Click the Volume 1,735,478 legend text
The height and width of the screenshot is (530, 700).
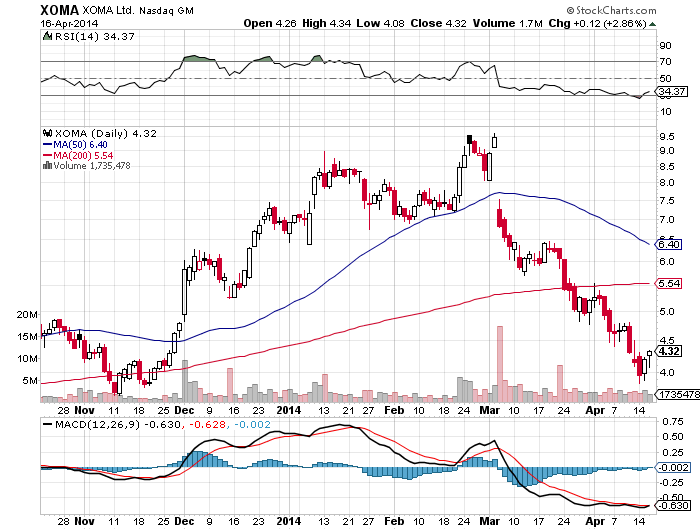point(92,166)
